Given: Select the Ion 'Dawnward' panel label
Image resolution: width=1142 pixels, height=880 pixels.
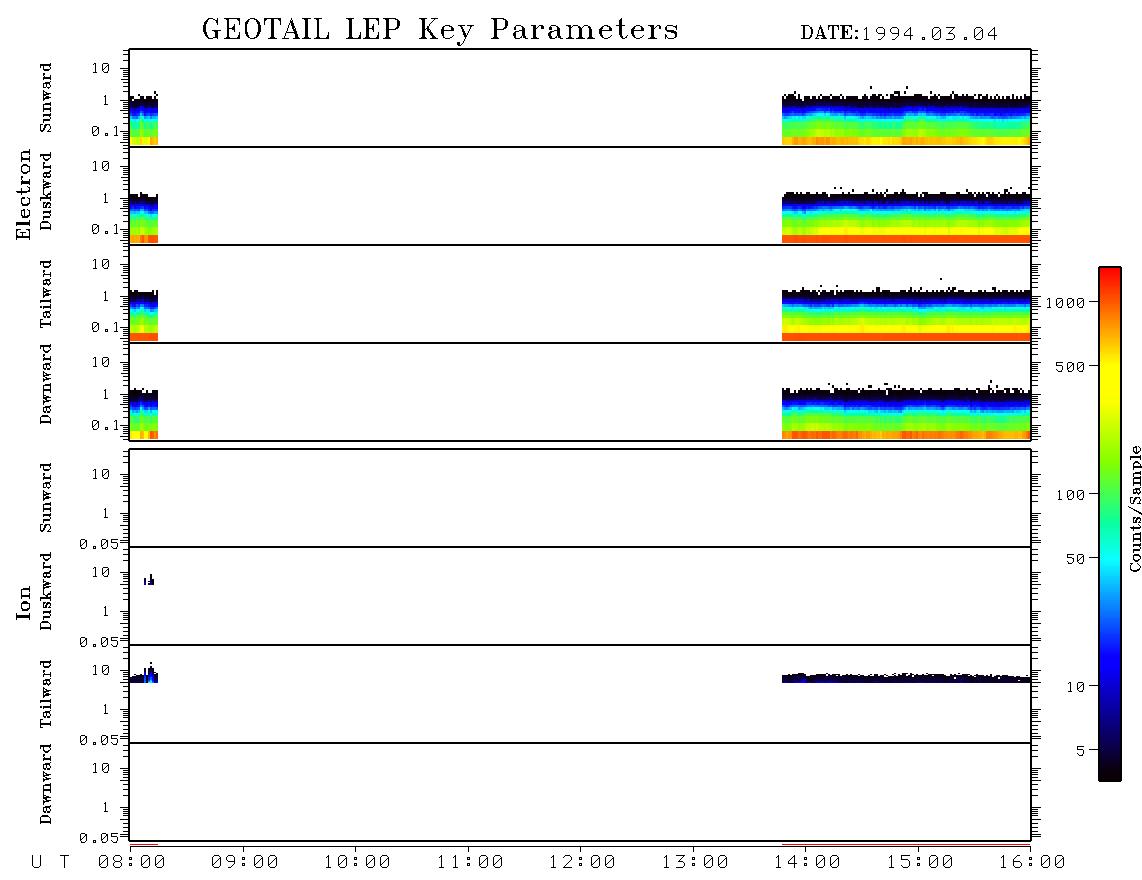Looking at the screenshot, I should point(46,784).
